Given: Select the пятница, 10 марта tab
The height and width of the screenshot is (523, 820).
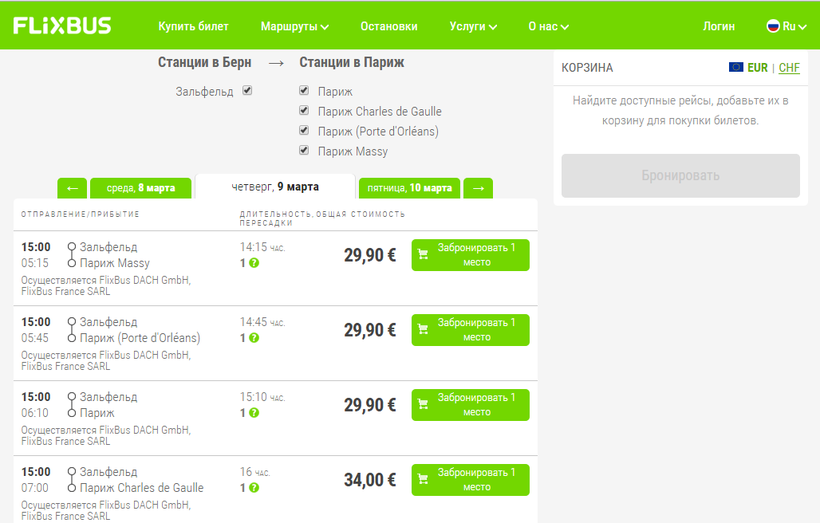Looking at the screenshot, I should click(x=408, y=188).
